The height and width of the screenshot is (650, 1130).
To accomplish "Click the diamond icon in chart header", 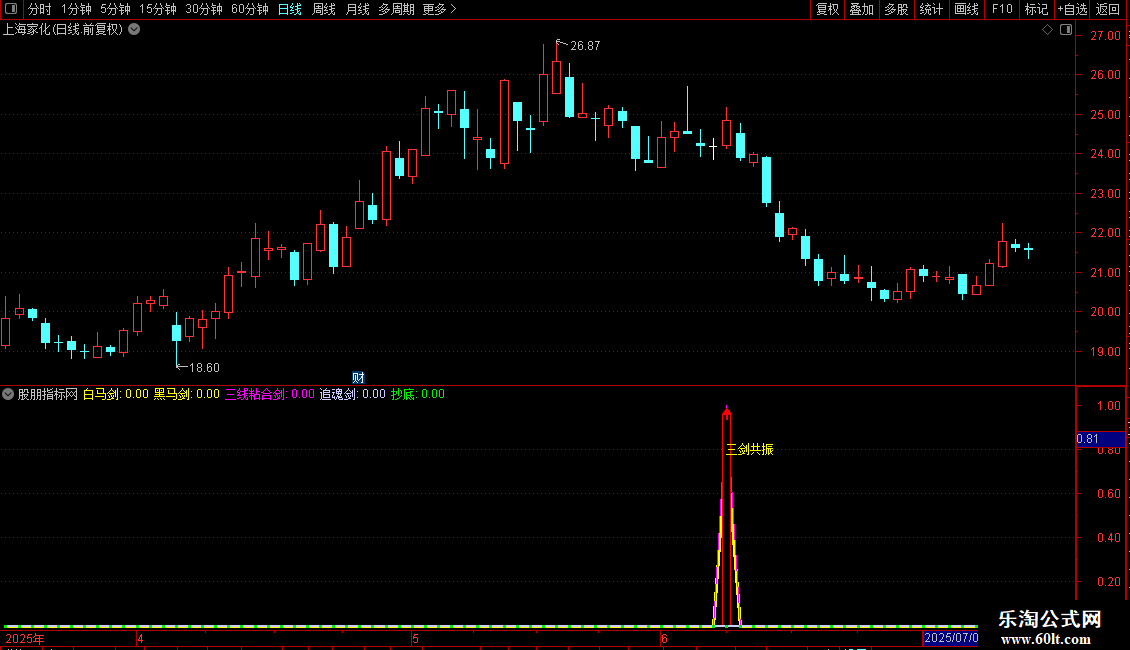I will pyautogui.click(x=1048, y=30).
